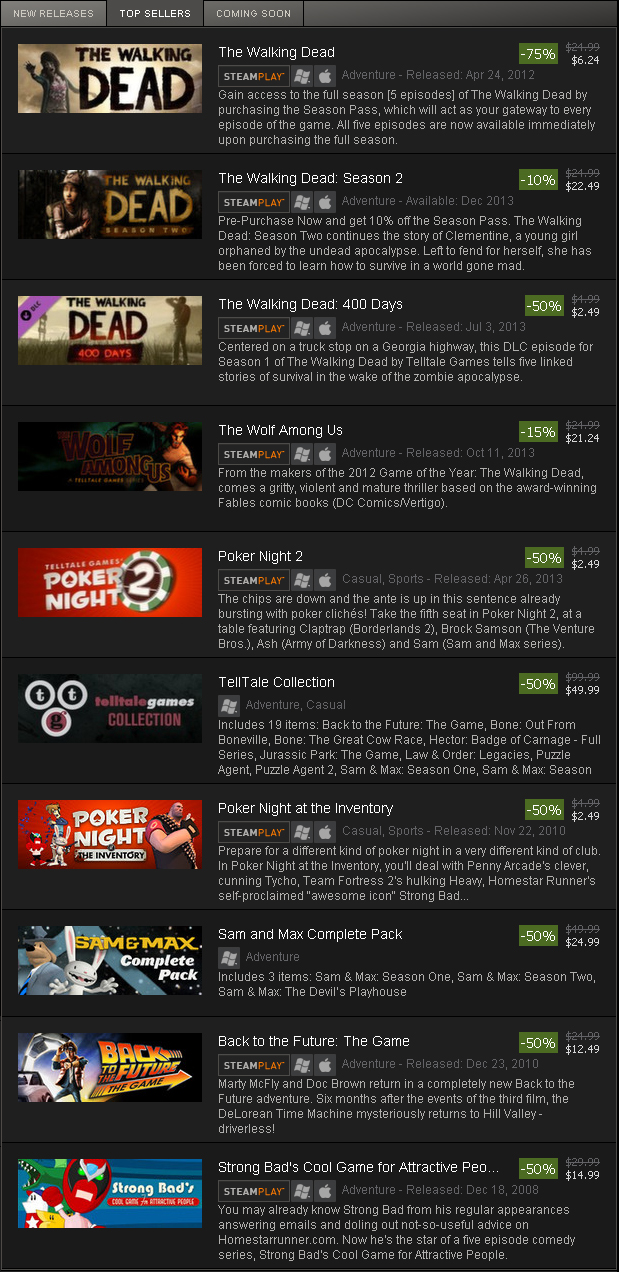Screen dimensions: 619x1272
Task: Click the Windows icon on The Wolf Among Us
Action: pos(302,454)
